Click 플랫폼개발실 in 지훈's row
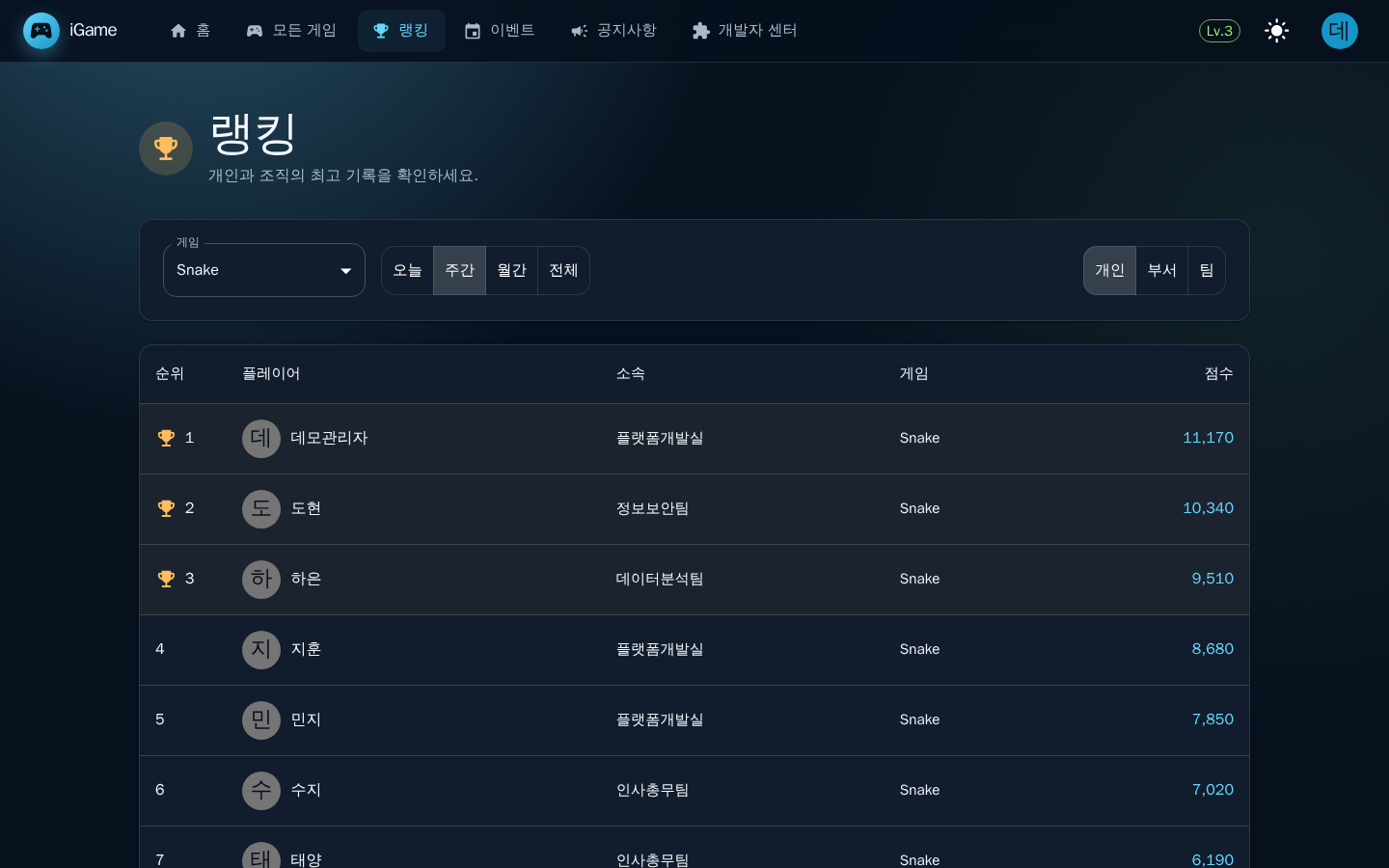Image resolution: width=1389 pixels, height=868 pixels. coord(660,649)
